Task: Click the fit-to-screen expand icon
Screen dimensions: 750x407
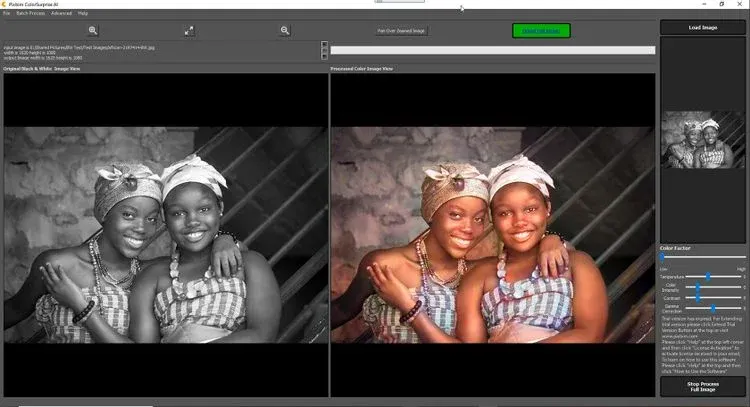Action: pyautogui.click(x=189, y=31)
